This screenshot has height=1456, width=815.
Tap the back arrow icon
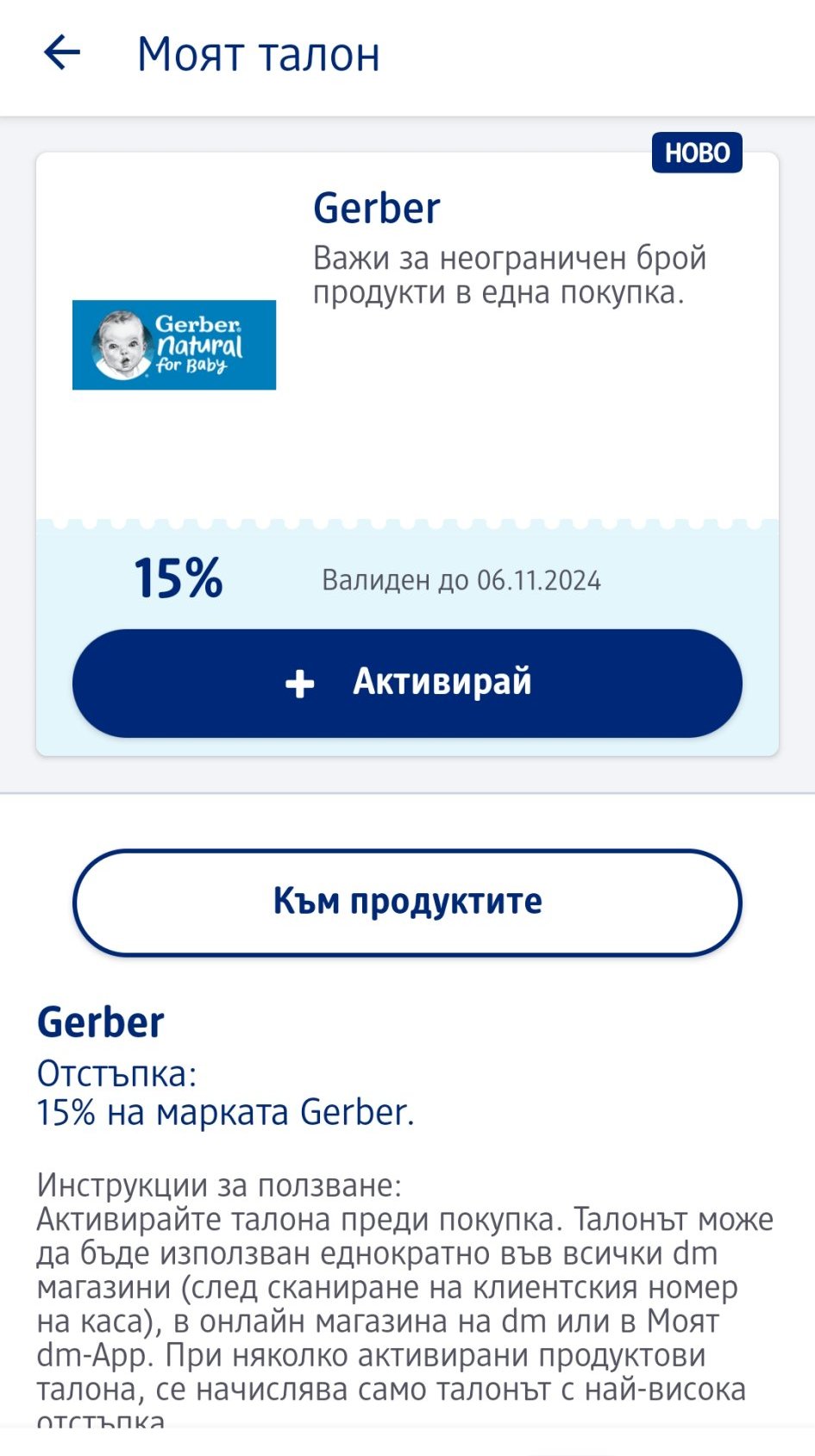[62, 53]
